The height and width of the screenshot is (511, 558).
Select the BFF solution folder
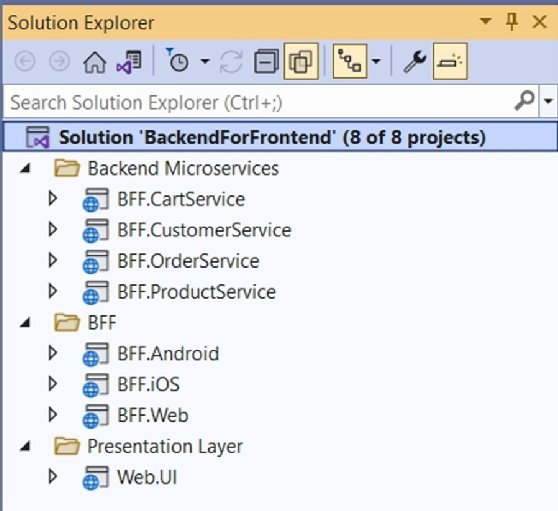[102, 323]
